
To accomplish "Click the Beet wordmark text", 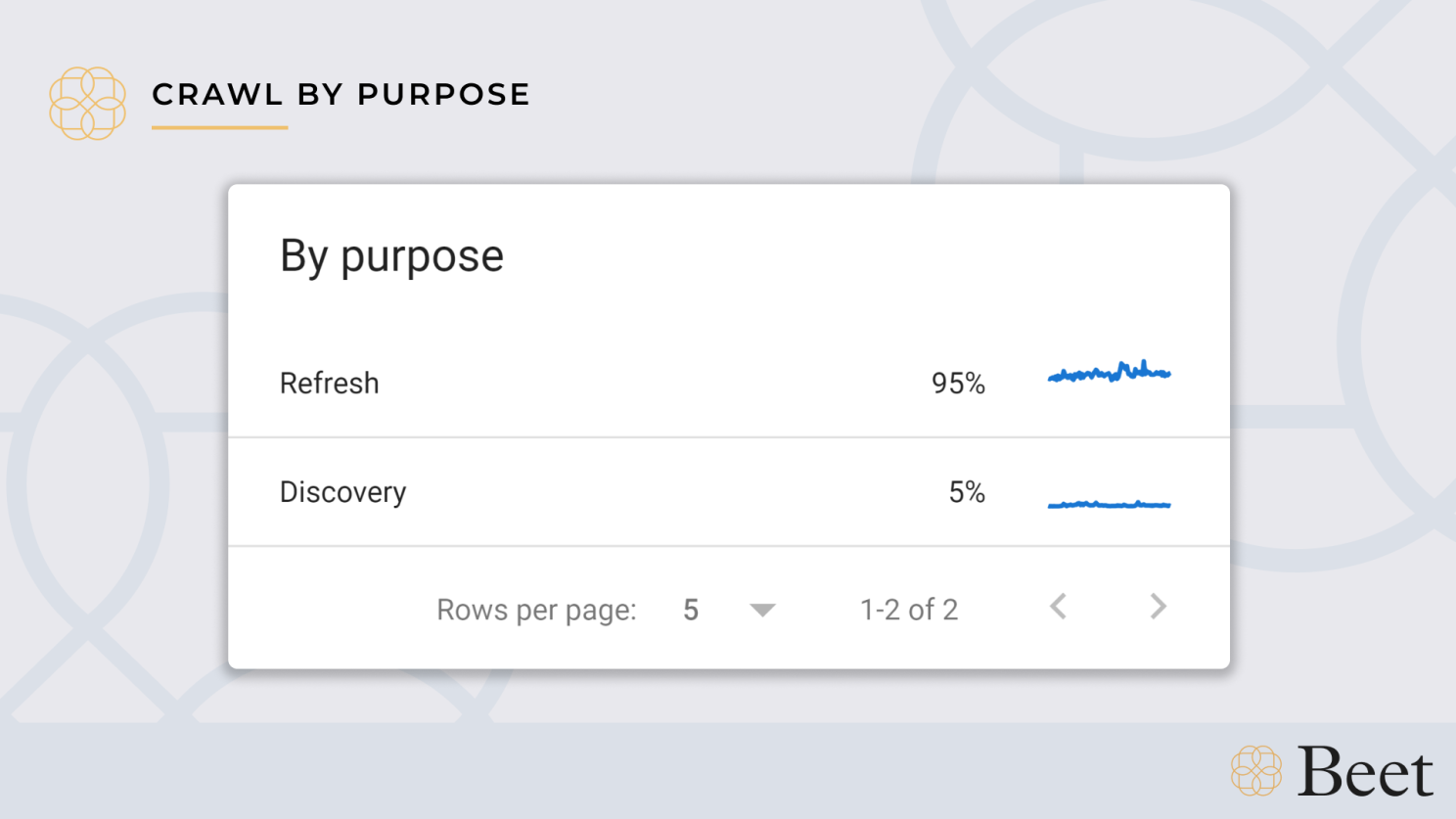I will coord(1365,772).
